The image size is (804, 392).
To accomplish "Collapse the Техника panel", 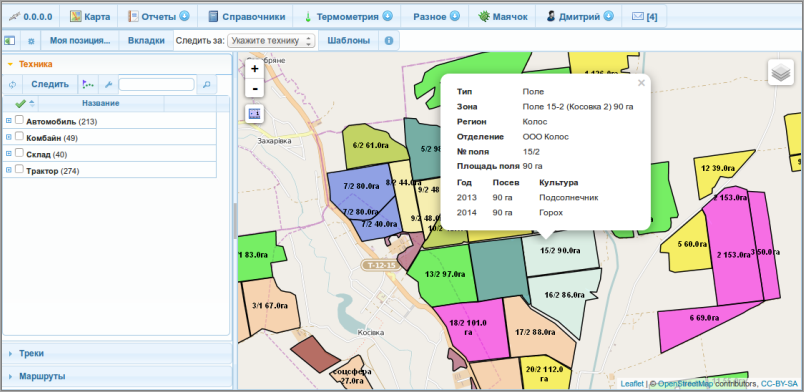I will (117, 64).
